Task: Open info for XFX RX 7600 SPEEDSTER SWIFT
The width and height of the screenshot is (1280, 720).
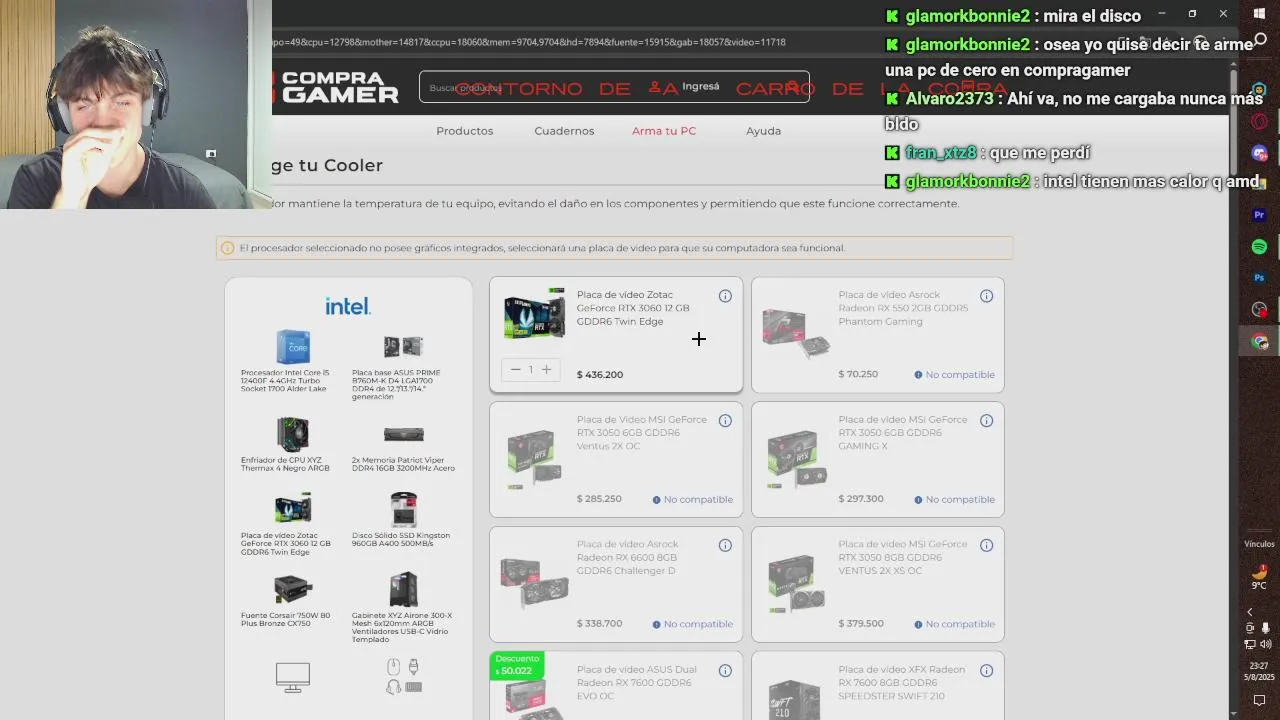Action: click(x=986, y=671)
